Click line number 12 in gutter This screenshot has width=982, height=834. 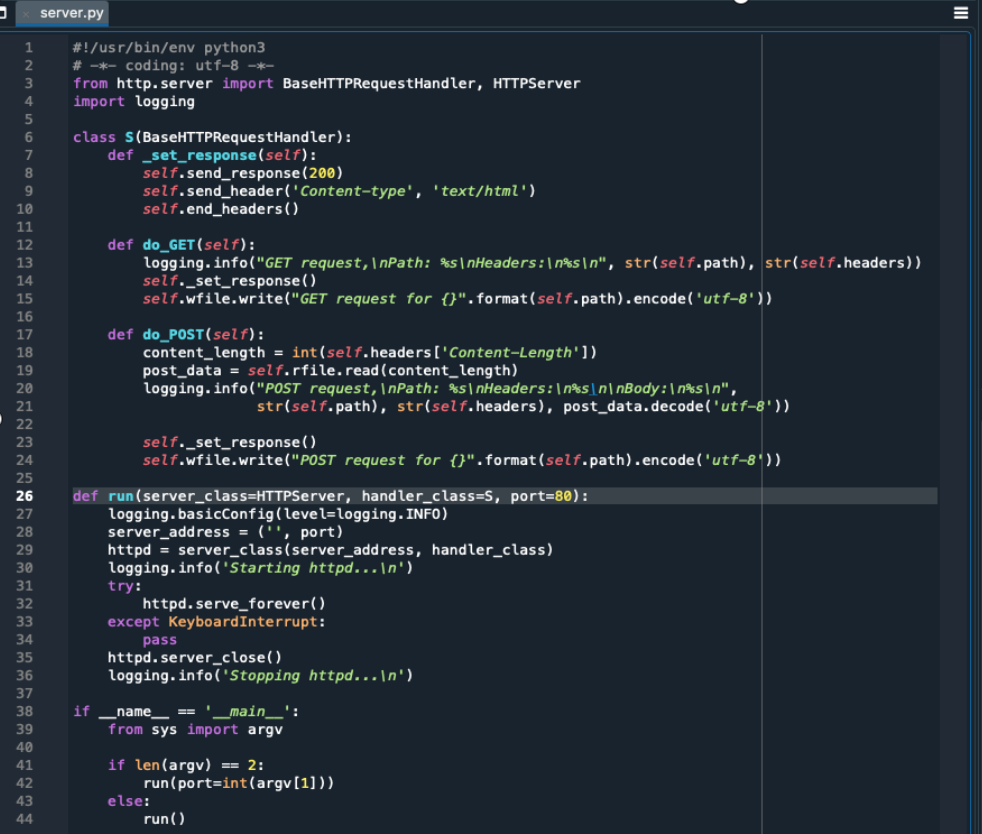(24, 245)
